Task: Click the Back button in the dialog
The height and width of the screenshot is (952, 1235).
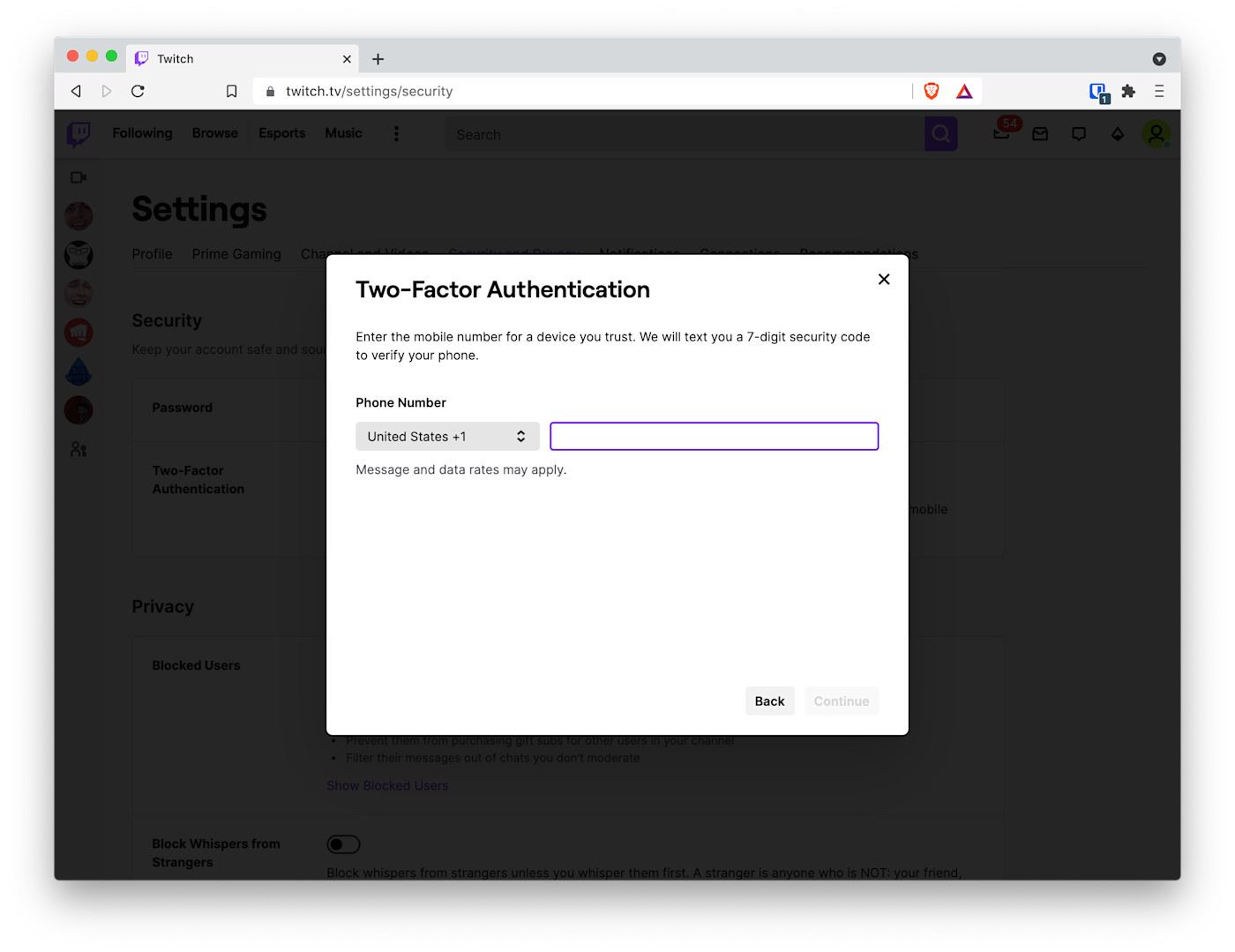Action: (x=769, y=701)
